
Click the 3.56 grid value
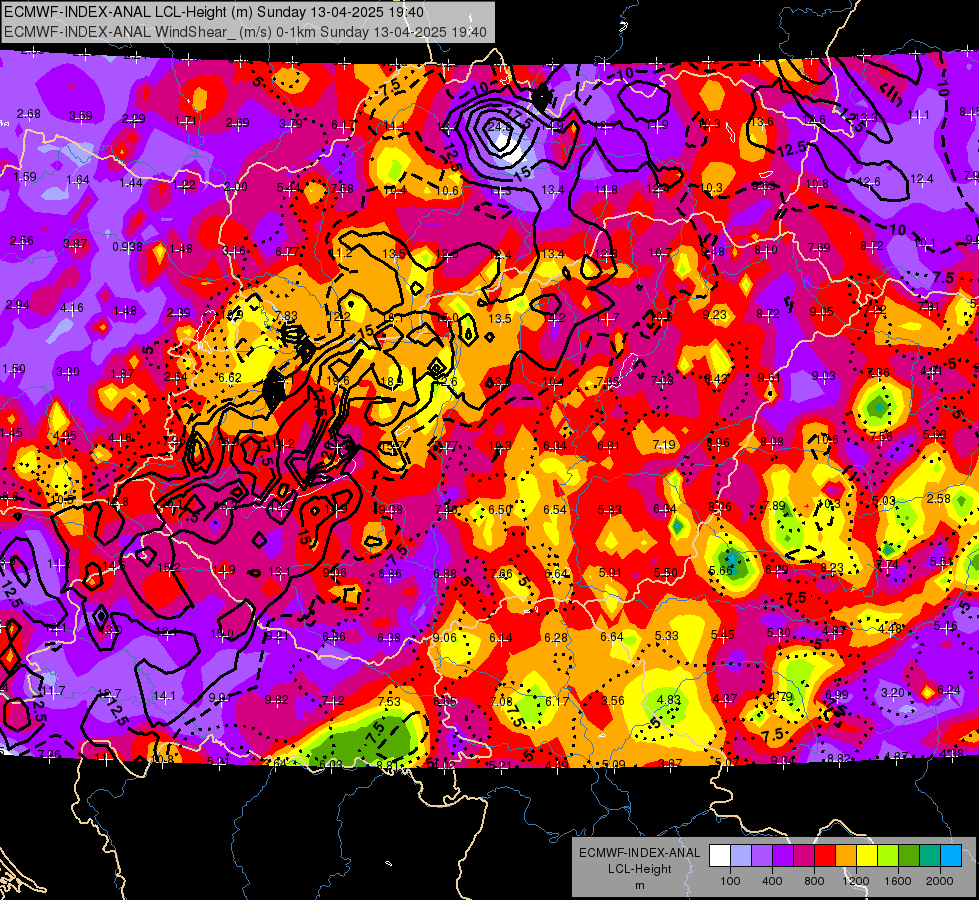click(x=612, y=700)
